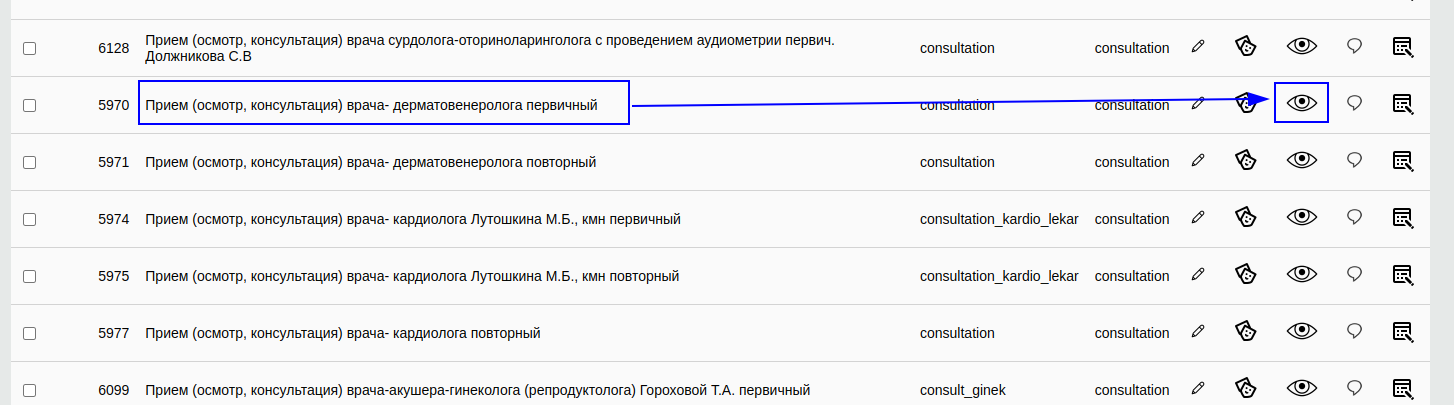Click the masks icon for row 6099
Image resolution: width=1454 pixels, height=405 pixels.
click(1245, 389)
